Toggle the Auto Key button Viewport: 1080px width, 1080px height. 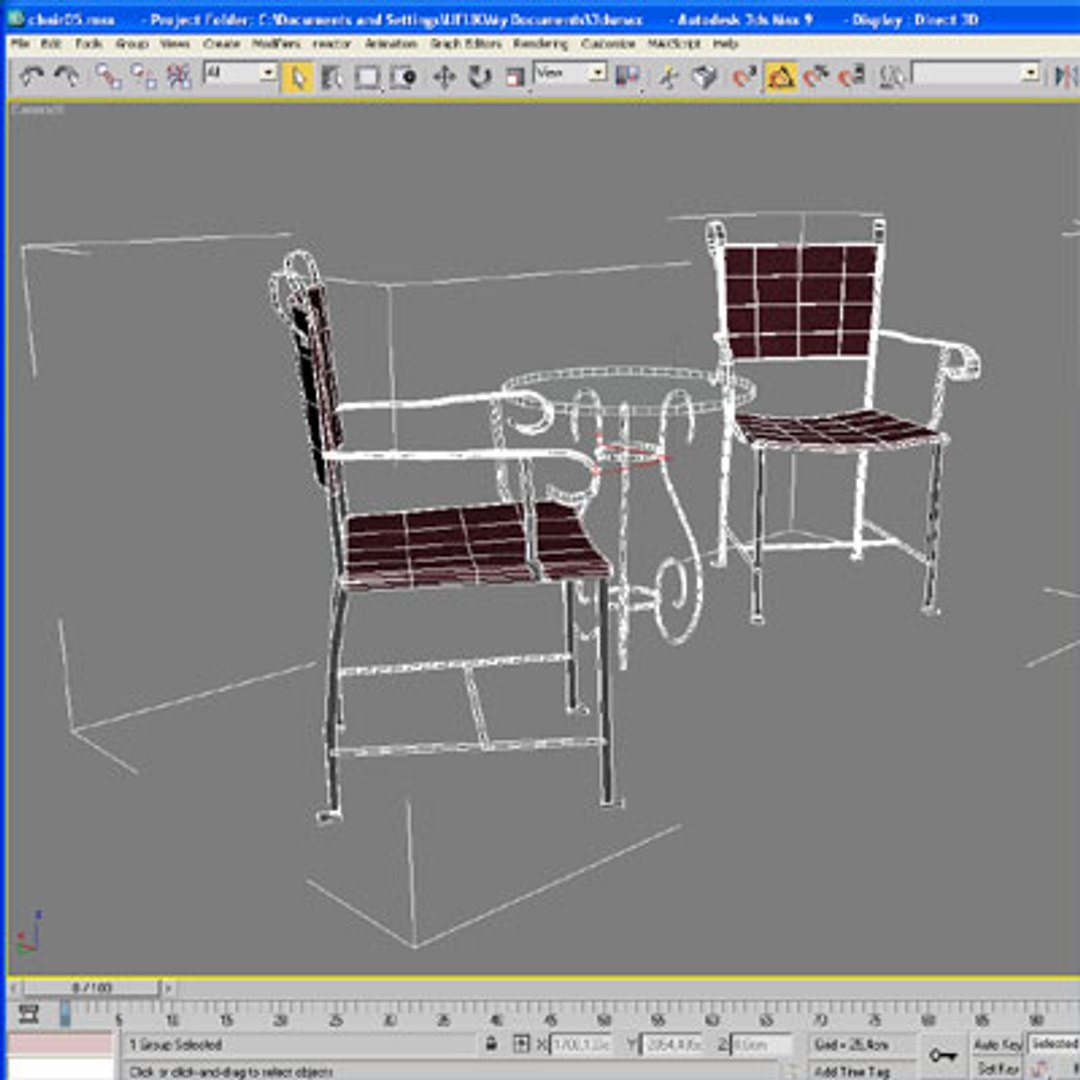pos(997,1044)
